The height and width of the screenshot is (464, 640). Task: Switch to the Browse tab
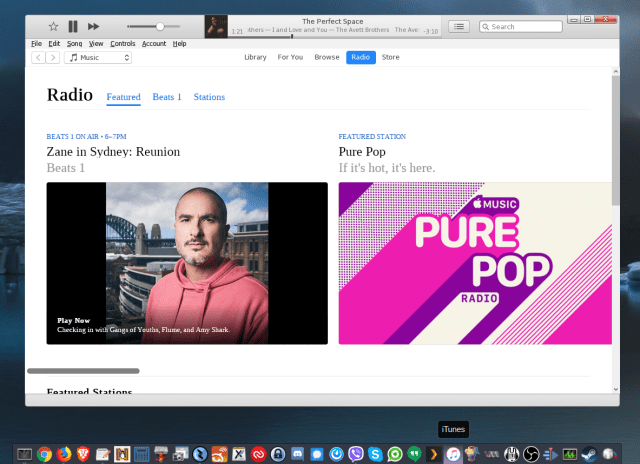(x=327, y=58)
